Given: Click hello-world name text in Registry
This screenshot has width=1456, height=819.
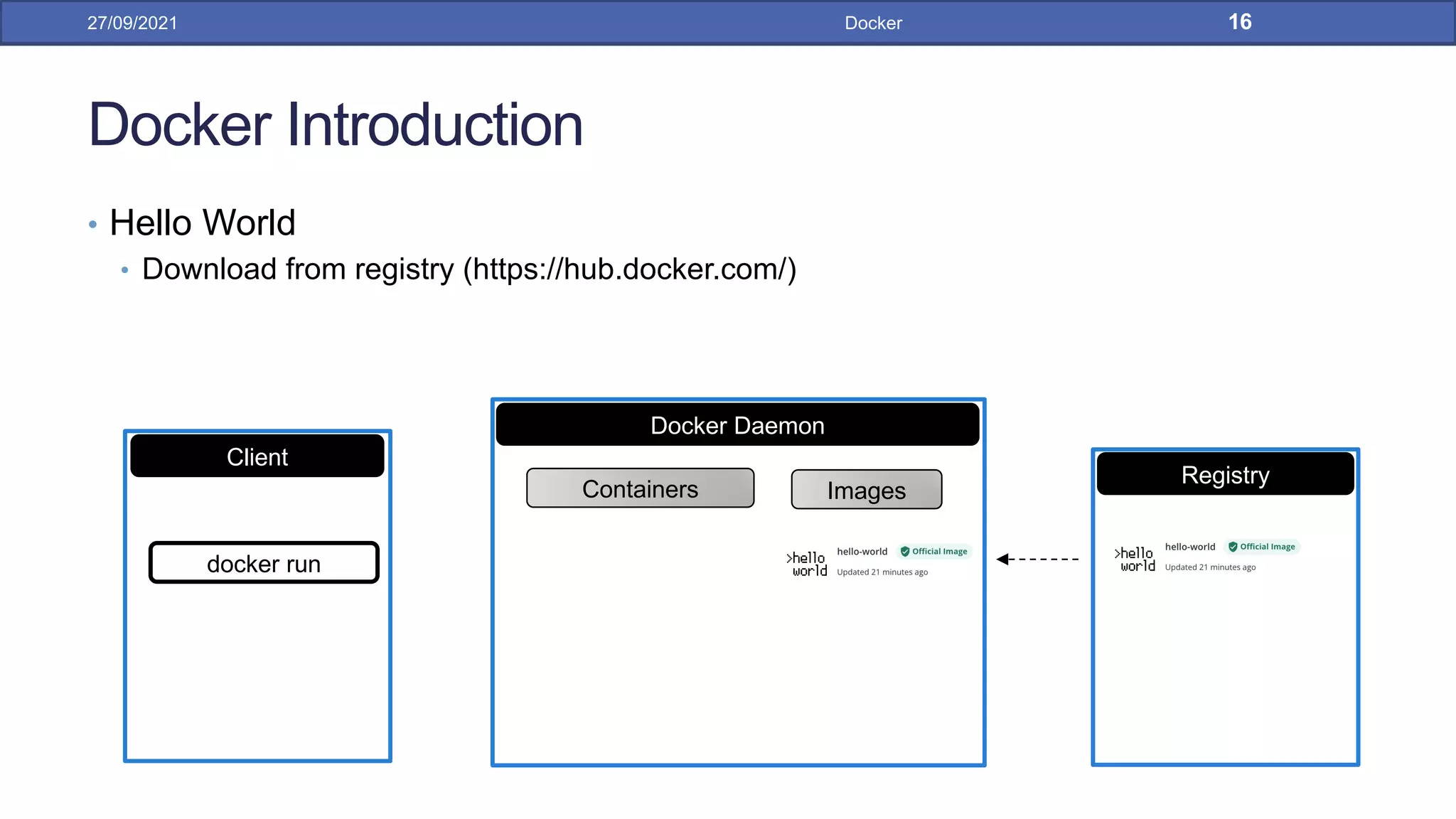Looking at the screenshot, I should [1189, 547].
